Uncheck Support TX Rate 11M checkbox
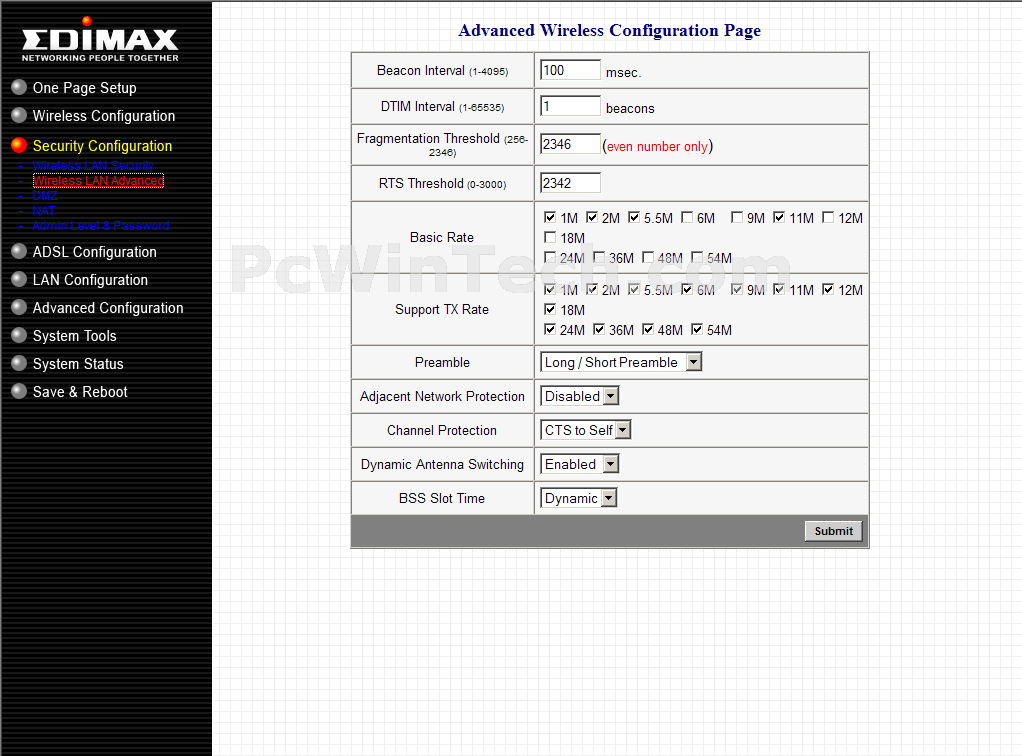Image resolution: width=1022 pixels, height=756 pixels. click(x=779, y=289)
